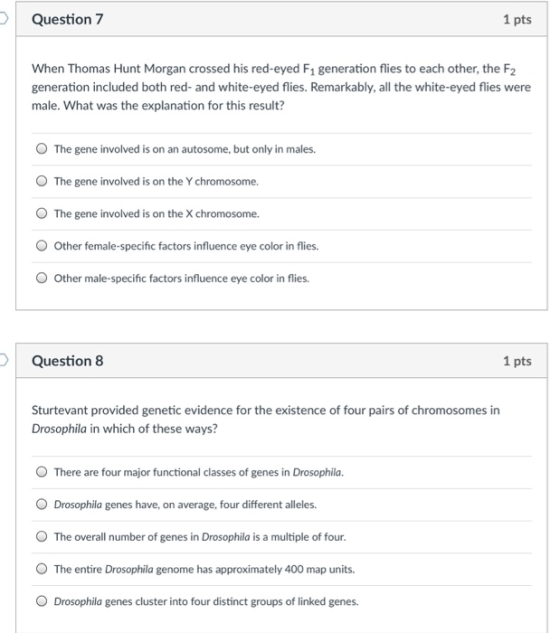The height and width of the screenshot is (633, 560).
Task: Pick 'Drosophila genes have, on average, four alleles'
Action: [41, 504]
